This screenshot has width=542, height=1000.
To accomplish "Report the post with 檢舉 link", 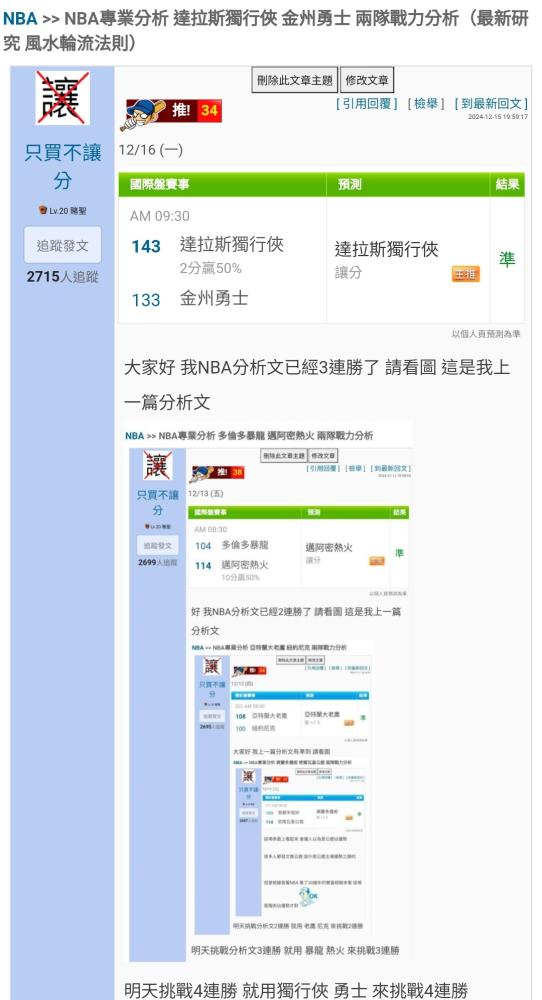I will pyautogui.click(x=426, y=103).
